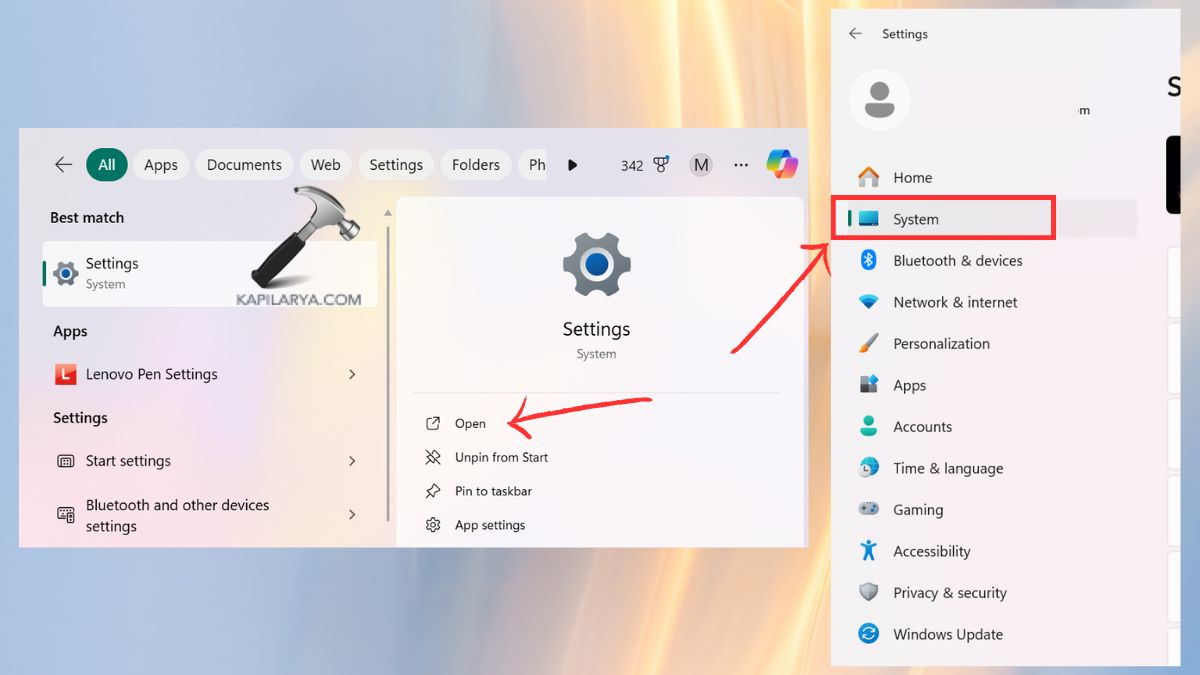Open the ellipsis menu in search bar
Viewport: 1200px width, 675px height.
point(740,164)
